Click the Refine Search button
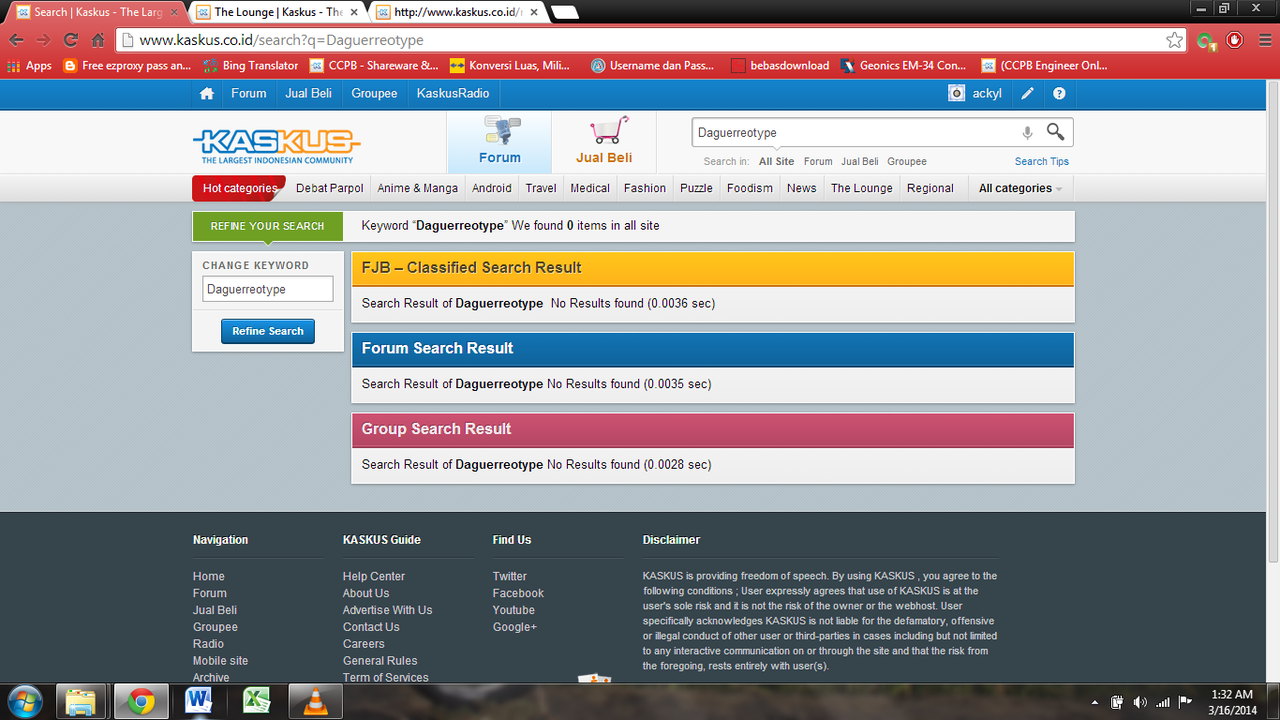This screenshot has width=1280, height=720. [x=268, y=331]
